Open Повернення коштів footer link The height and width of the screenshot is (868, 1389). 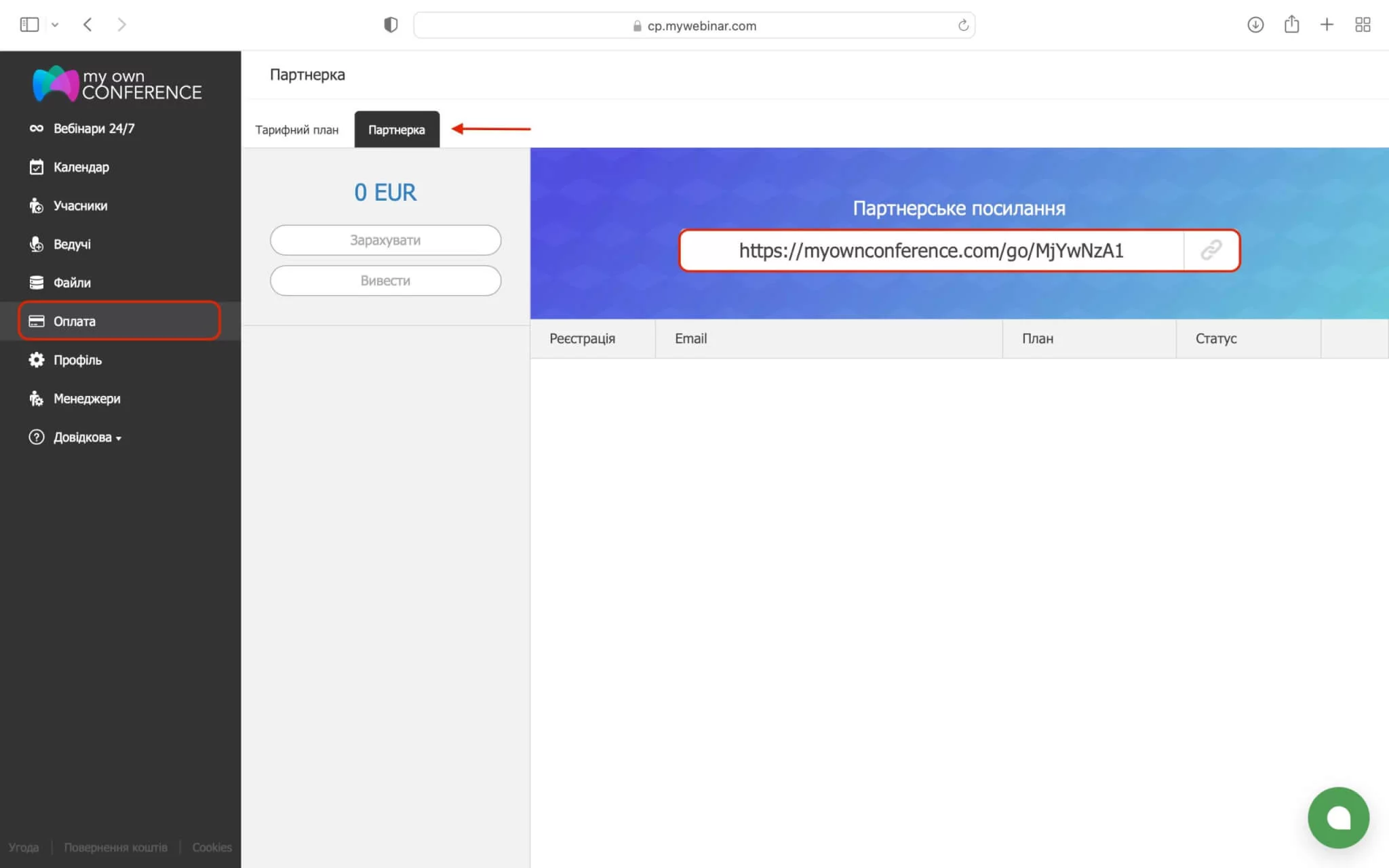[x=115, y=847]
